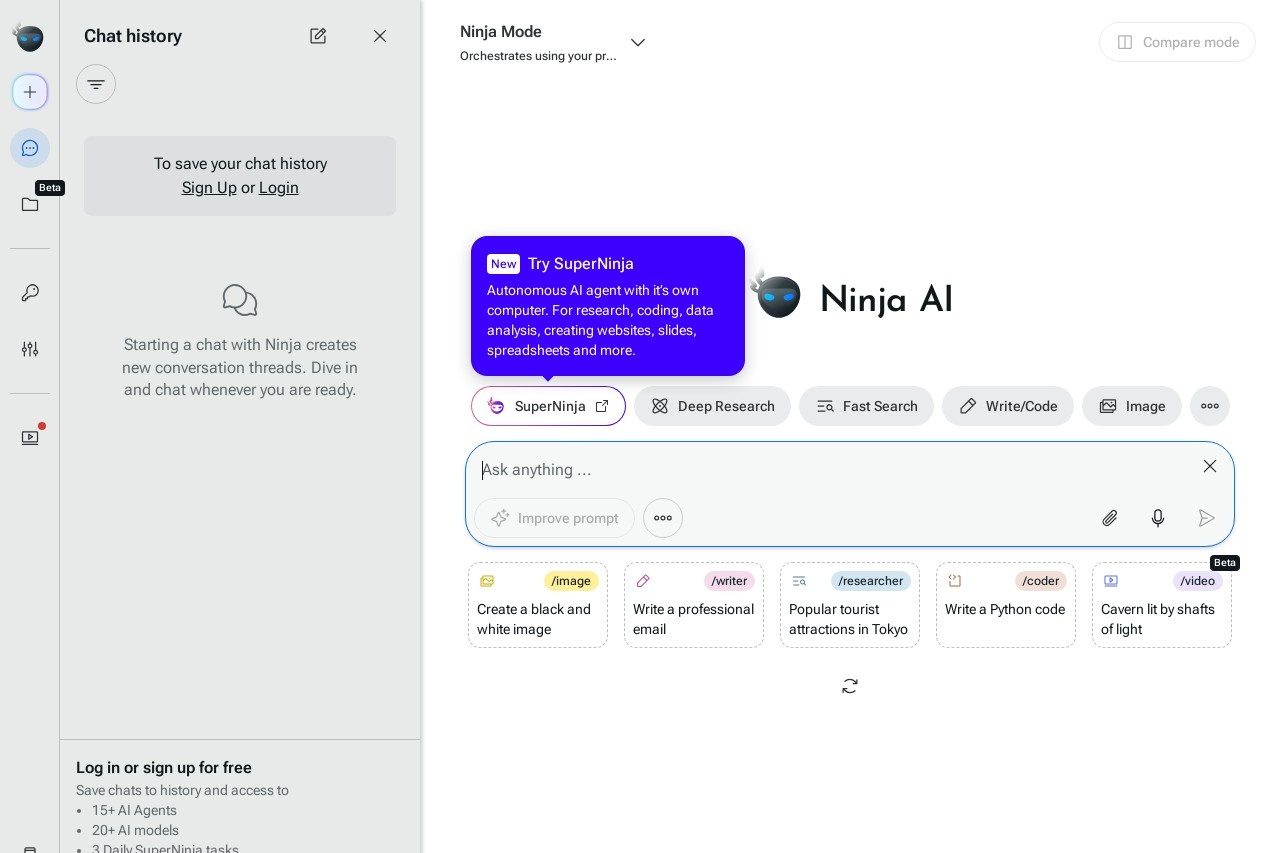Open chat history from the sidebar icon
Screen dimensions: 1280x853
30,148
